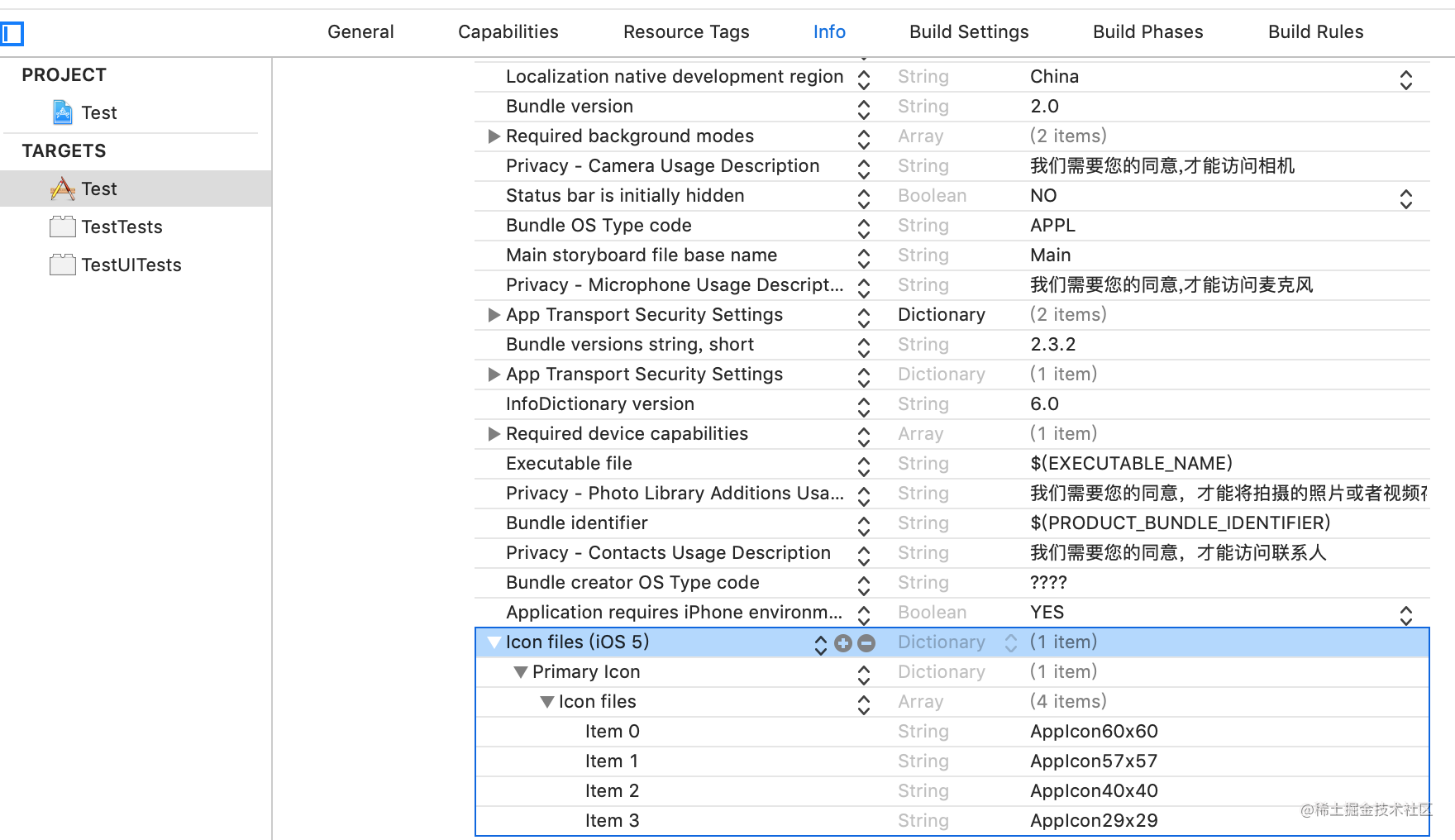Viewport: 1455px width, 840px height.
Task: Click the value 2.3.2 of short version string
Action: coord(1052,344)
